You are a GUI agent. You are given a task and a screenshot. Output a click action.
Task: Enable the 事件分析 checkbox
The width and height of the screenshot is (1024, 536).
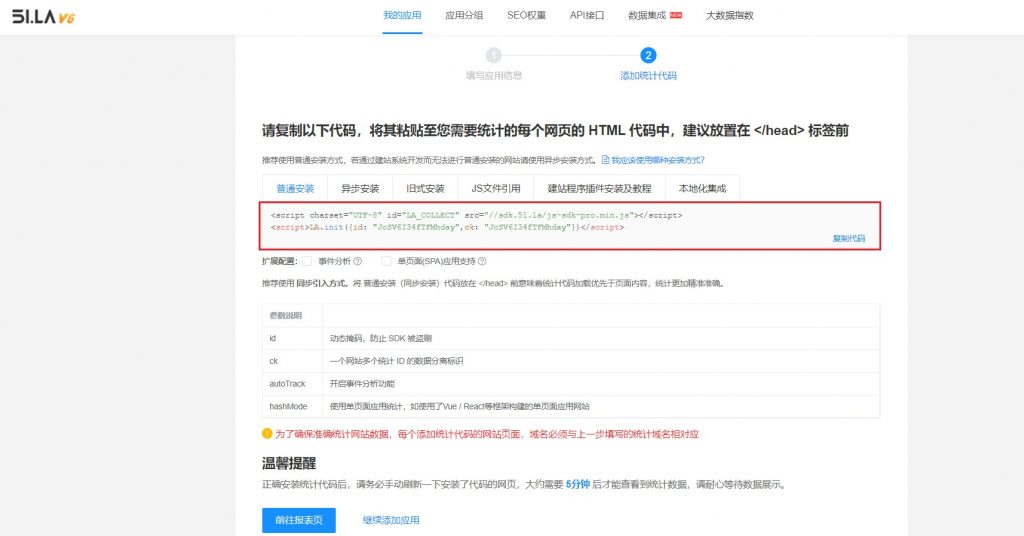click(x=307, y=261)
